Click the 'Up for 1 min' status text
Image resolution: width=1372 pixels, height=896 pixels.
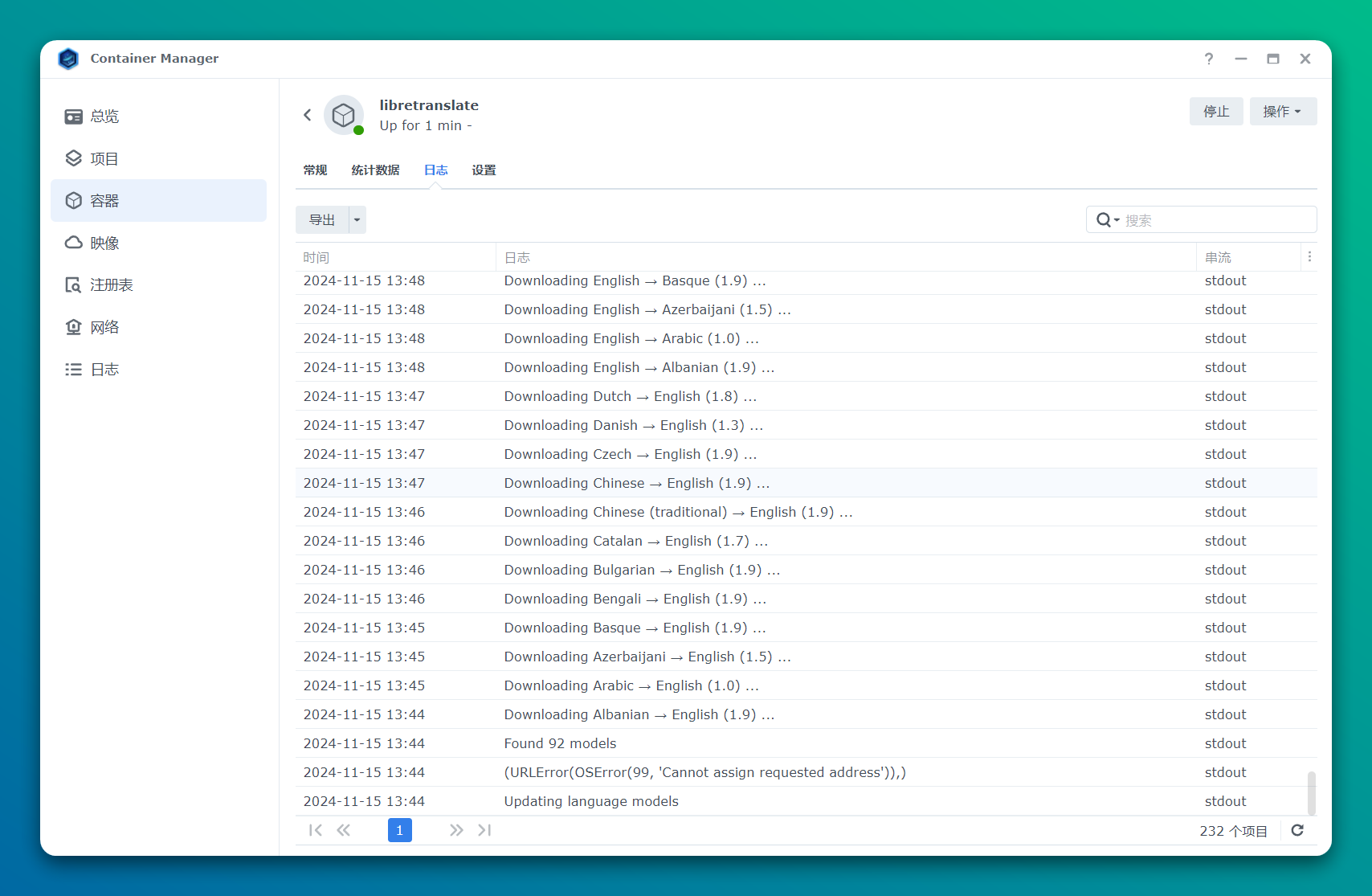426,125
